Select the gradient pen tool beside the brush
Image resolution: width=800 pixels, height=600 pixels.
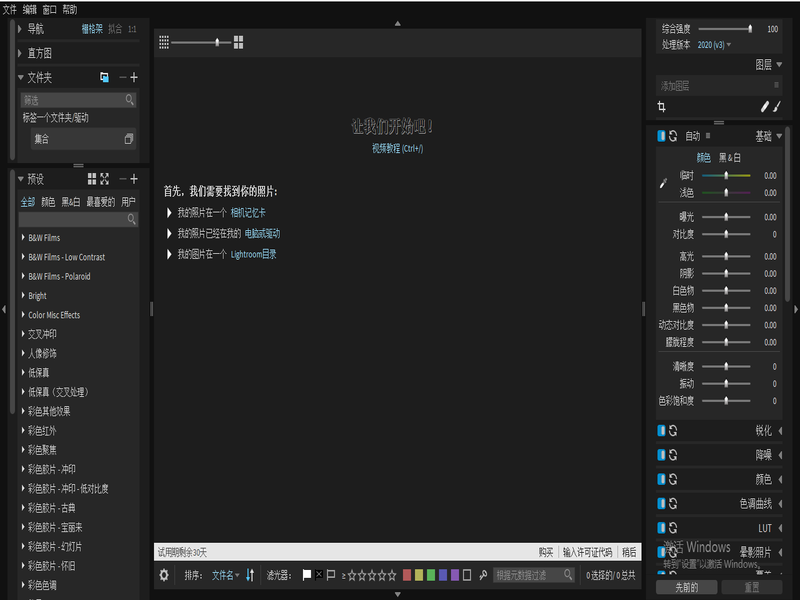764,107
